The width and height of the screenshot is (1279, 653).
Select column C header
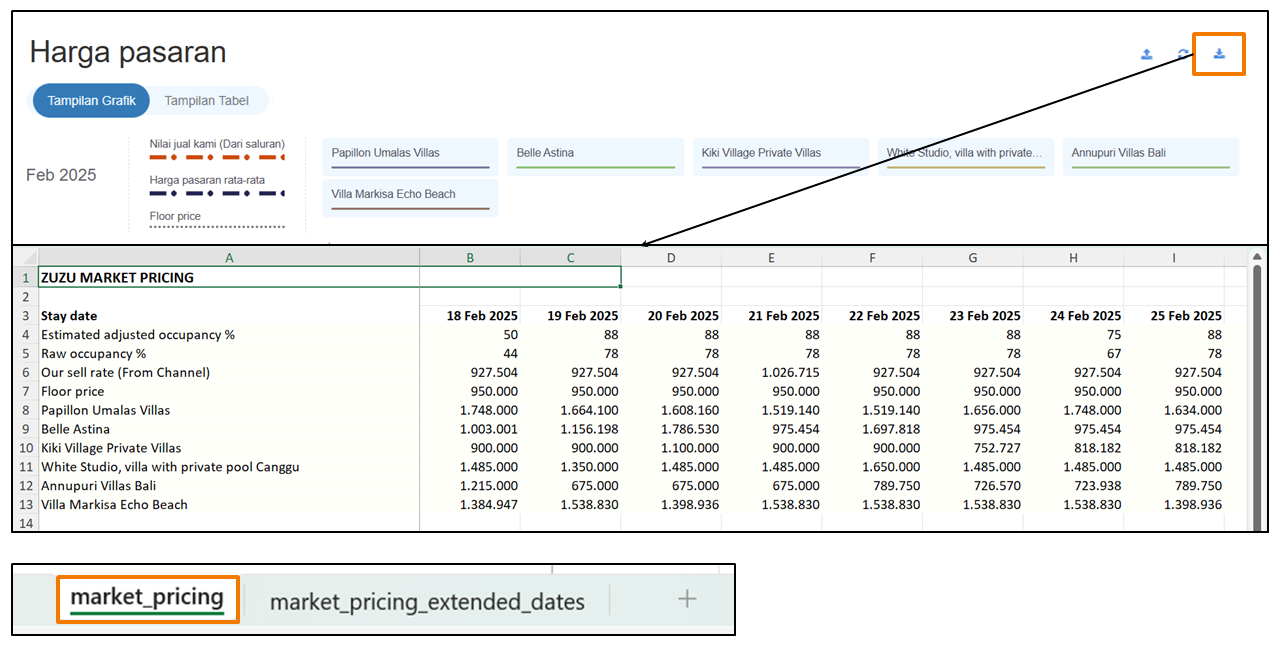pos(571,258)
